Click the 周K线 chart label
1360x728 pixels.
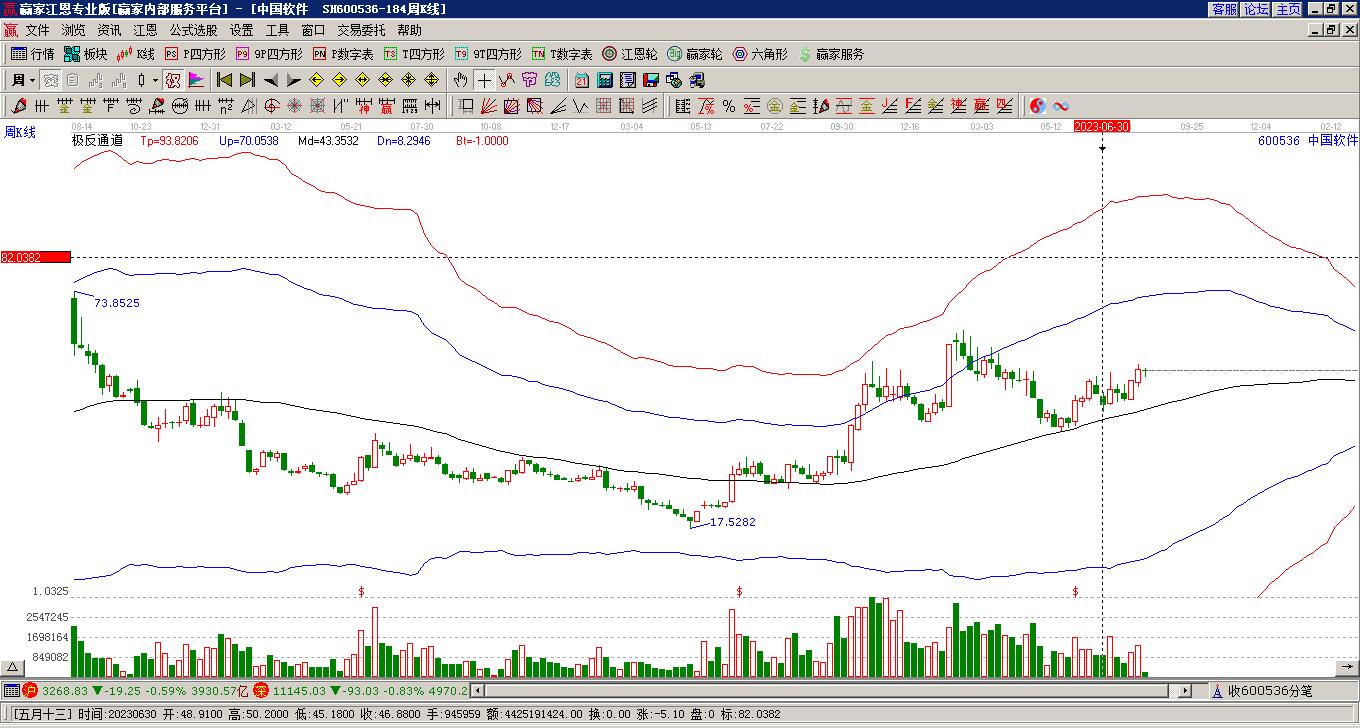point(20,131)
